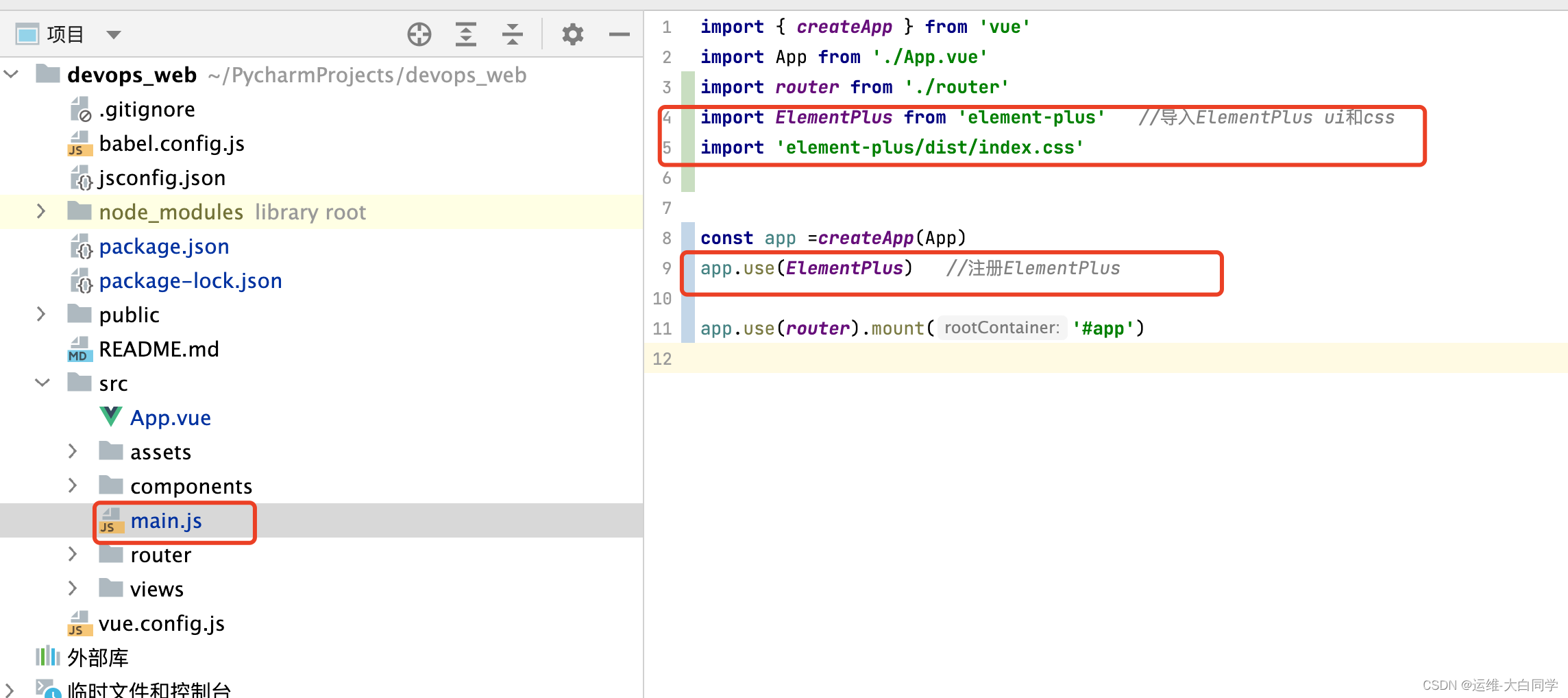Click the locate/select opened file crosshair icon
The height and width of the screenshot is (698, 1568).
point(419,34)
